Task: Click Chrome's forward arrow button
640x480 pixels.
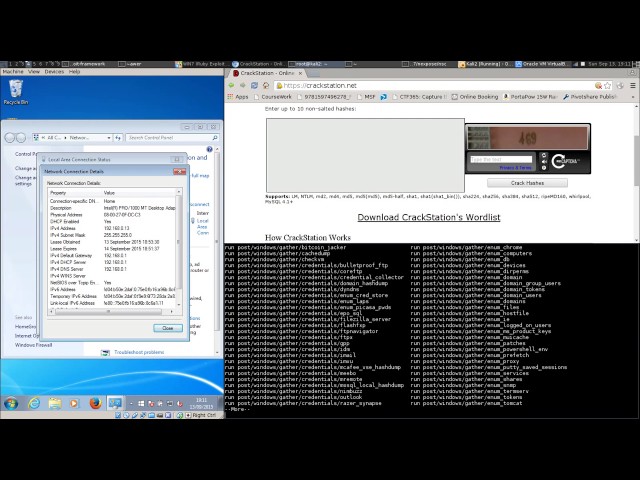Action: pyautogui.click(x=243, y=85)
